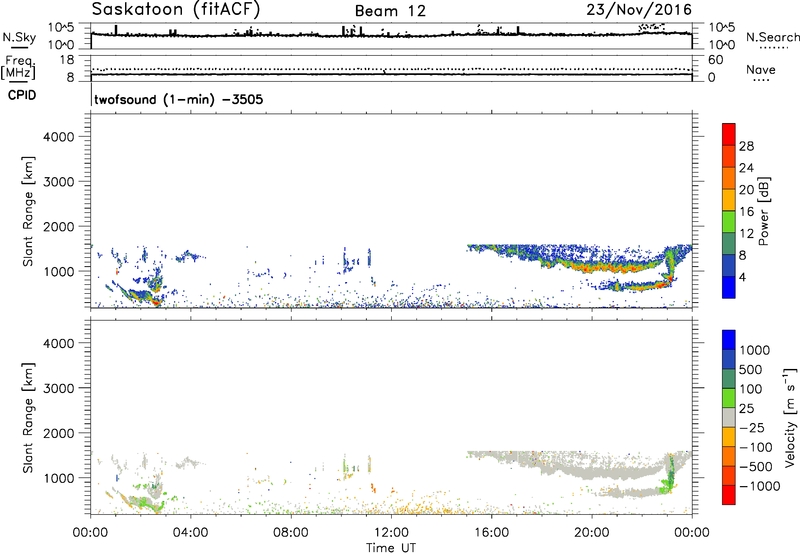Select the 'N.Search' legend label

click(x=772, y=37)
